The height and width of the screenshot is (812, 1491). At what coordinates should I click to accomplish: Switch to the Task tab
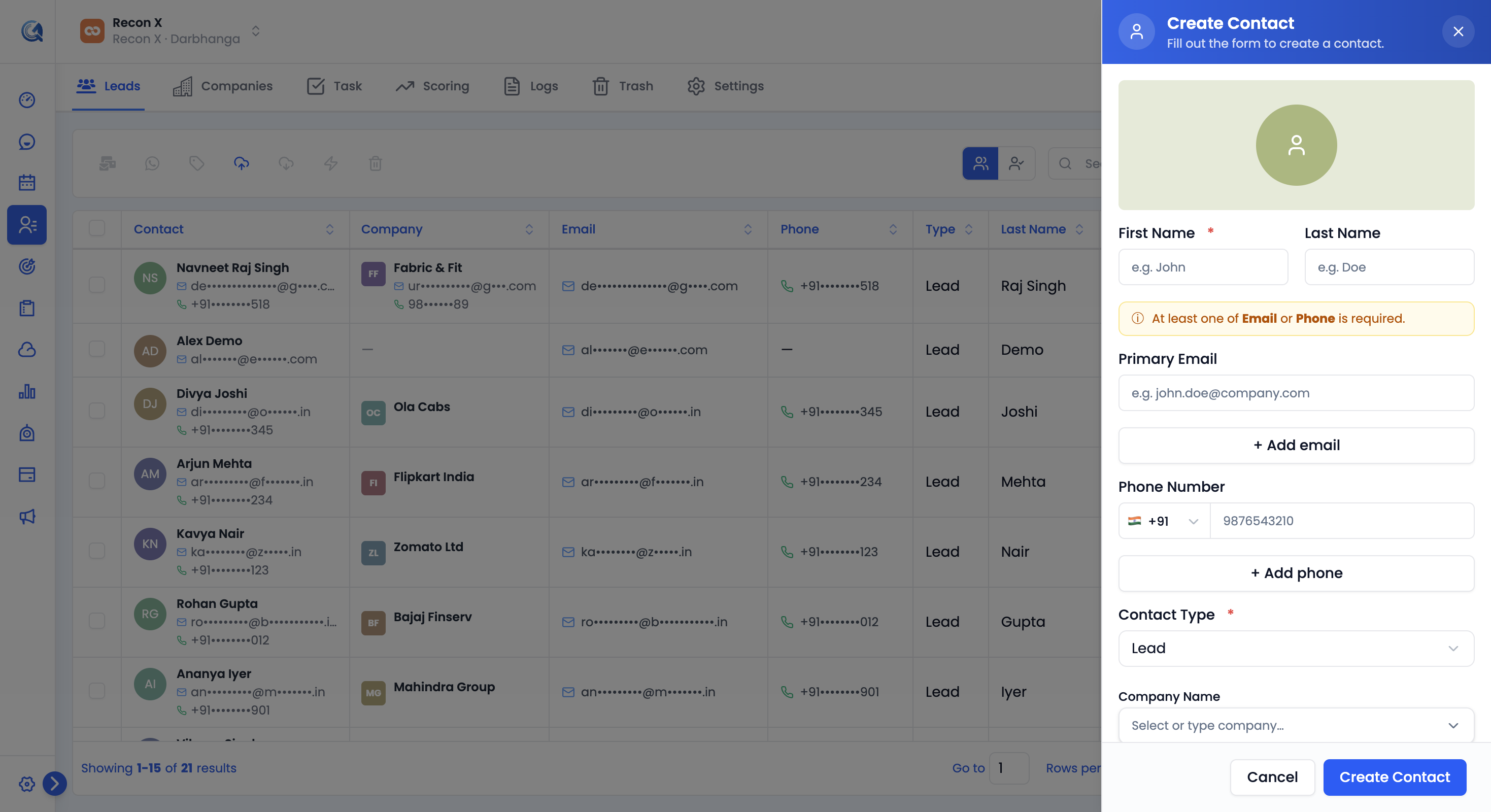click(x=334, y=86)
